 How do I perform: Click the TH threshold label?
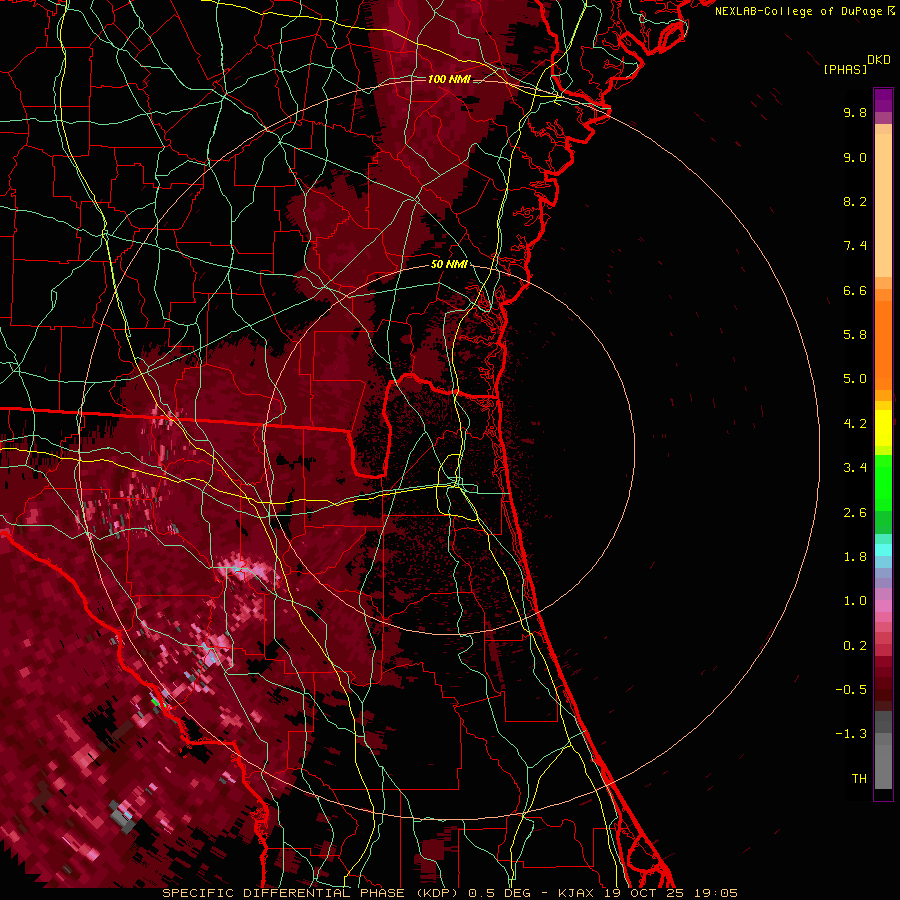(859, 779)
